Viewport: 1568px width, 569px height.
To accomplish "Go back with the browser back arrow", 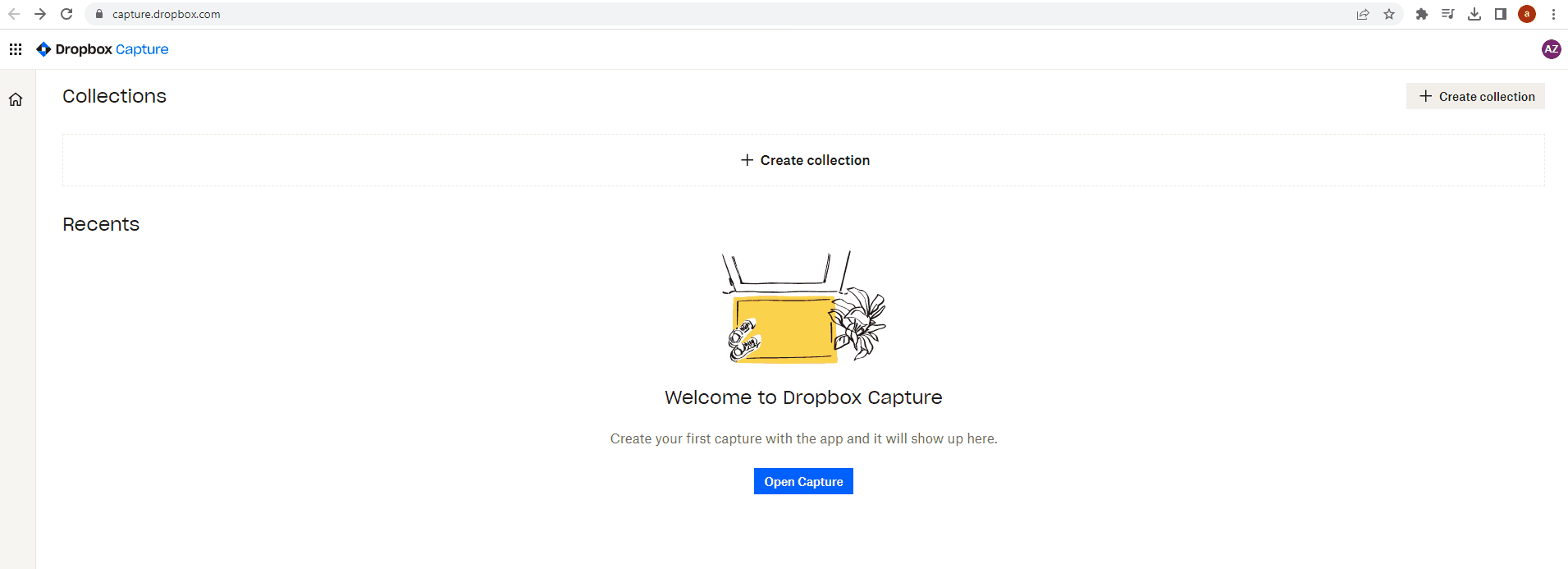I will pos(14,14).
